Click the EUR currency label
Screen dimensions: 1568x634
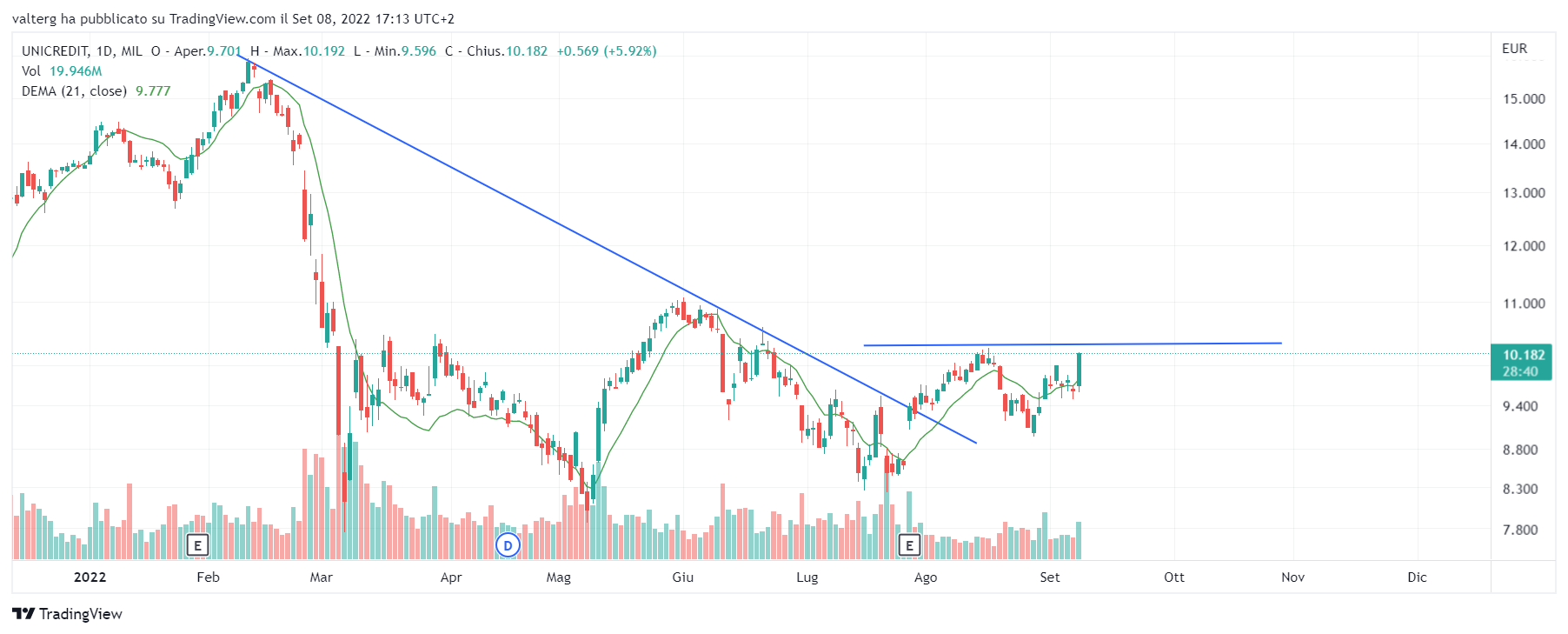(1515, 49)
